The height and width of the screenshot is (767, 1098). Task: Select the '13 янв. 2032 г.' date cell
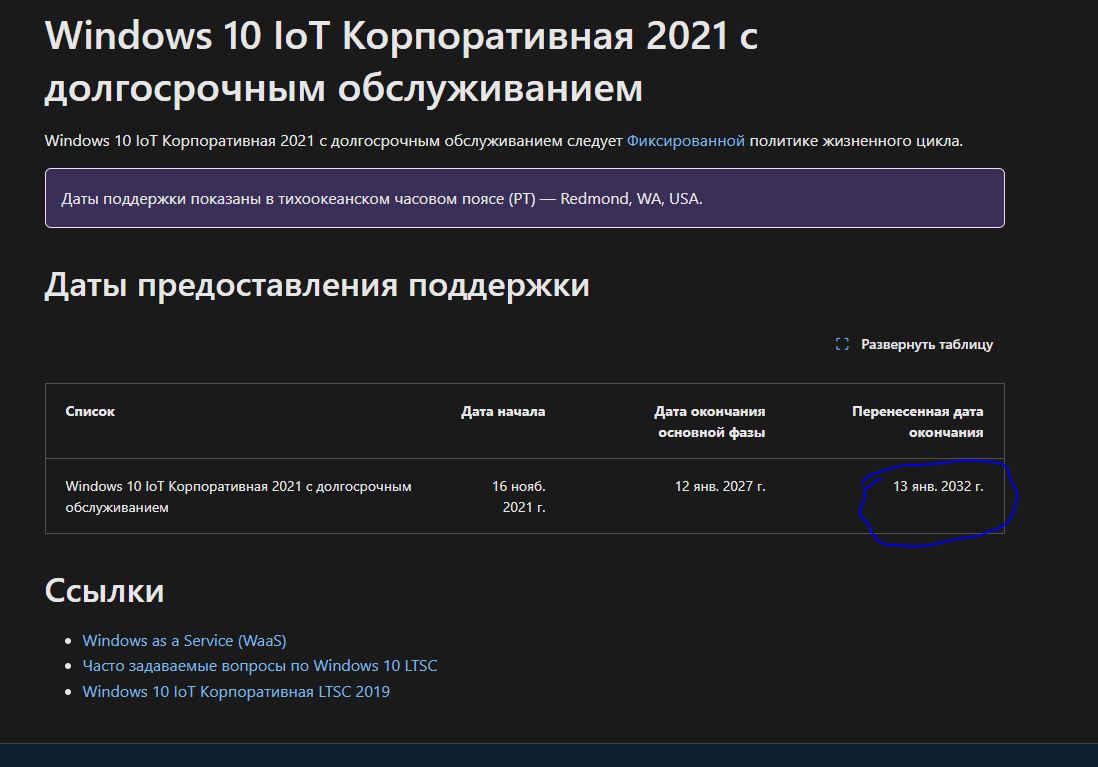pos(938,486)
